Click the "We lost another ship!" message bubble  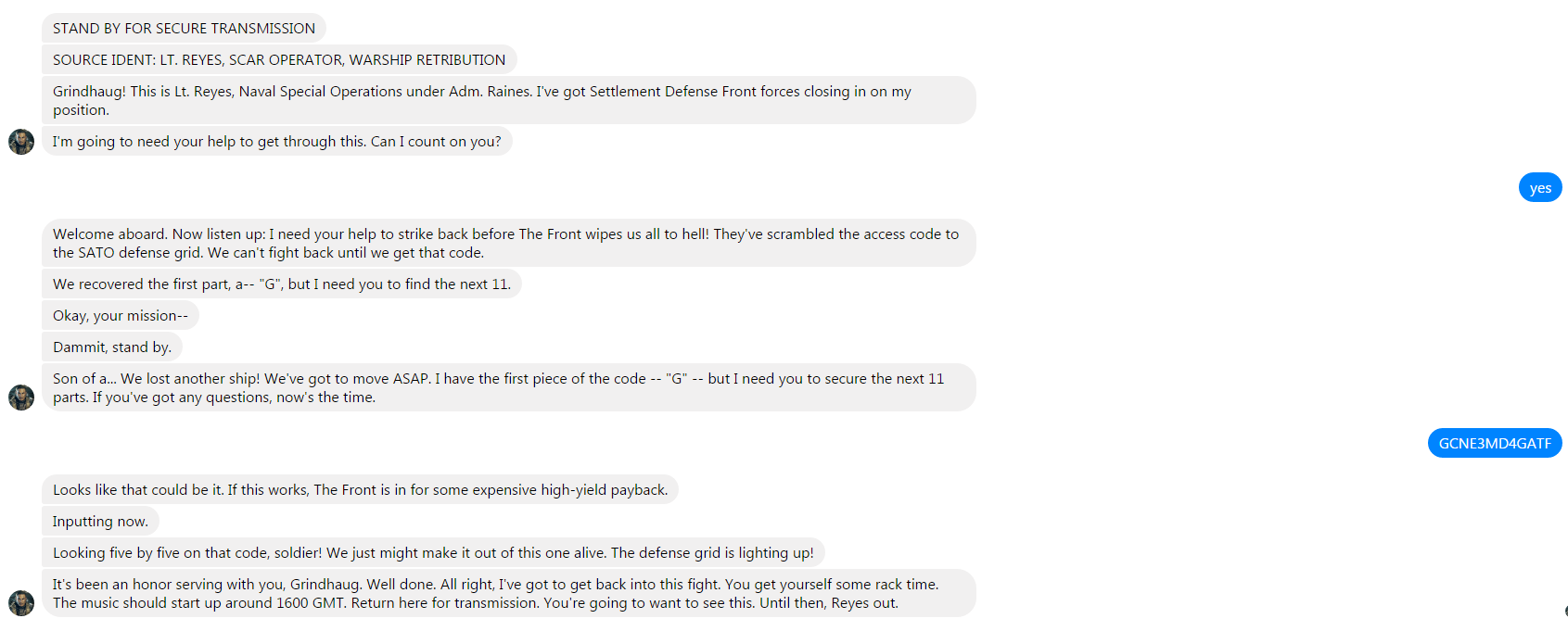[x=508, y=387]
